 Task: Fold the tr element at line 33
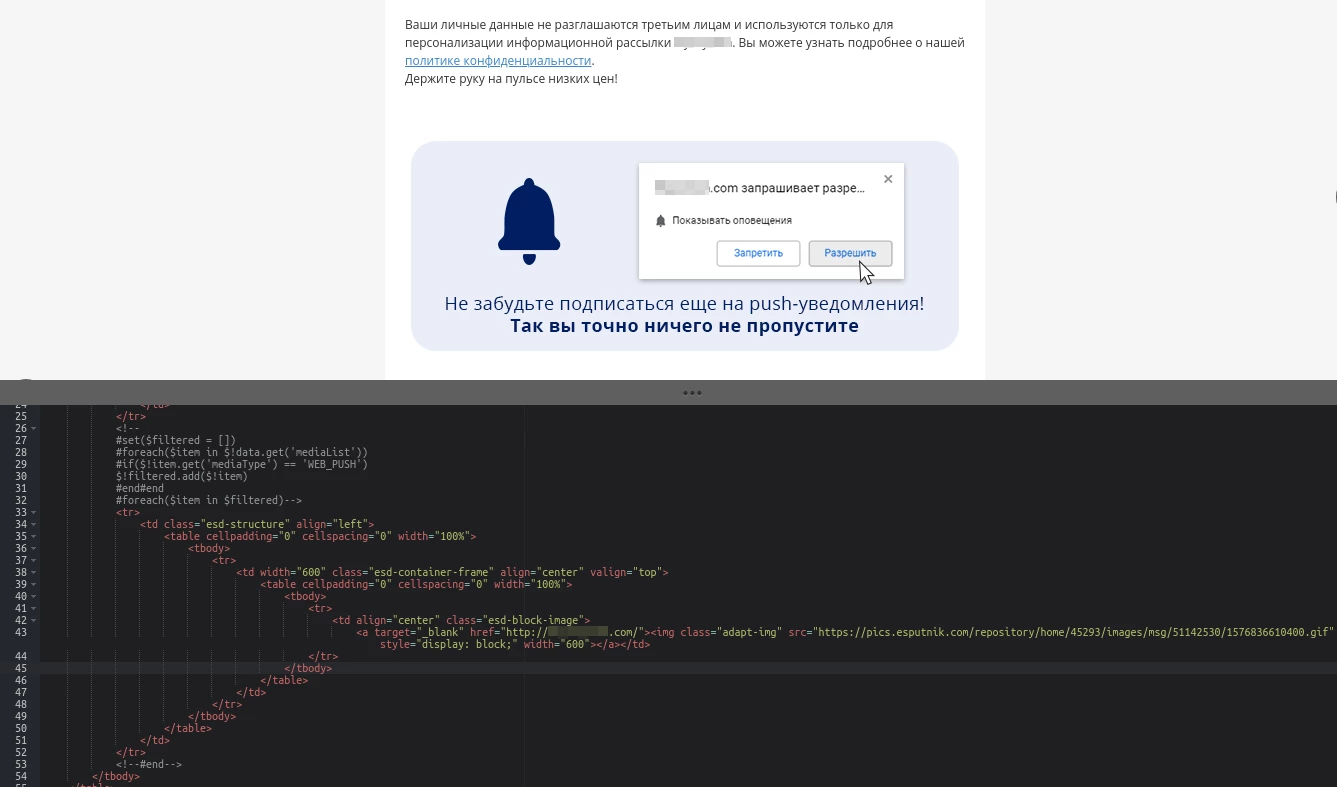(x=34, y=512)
